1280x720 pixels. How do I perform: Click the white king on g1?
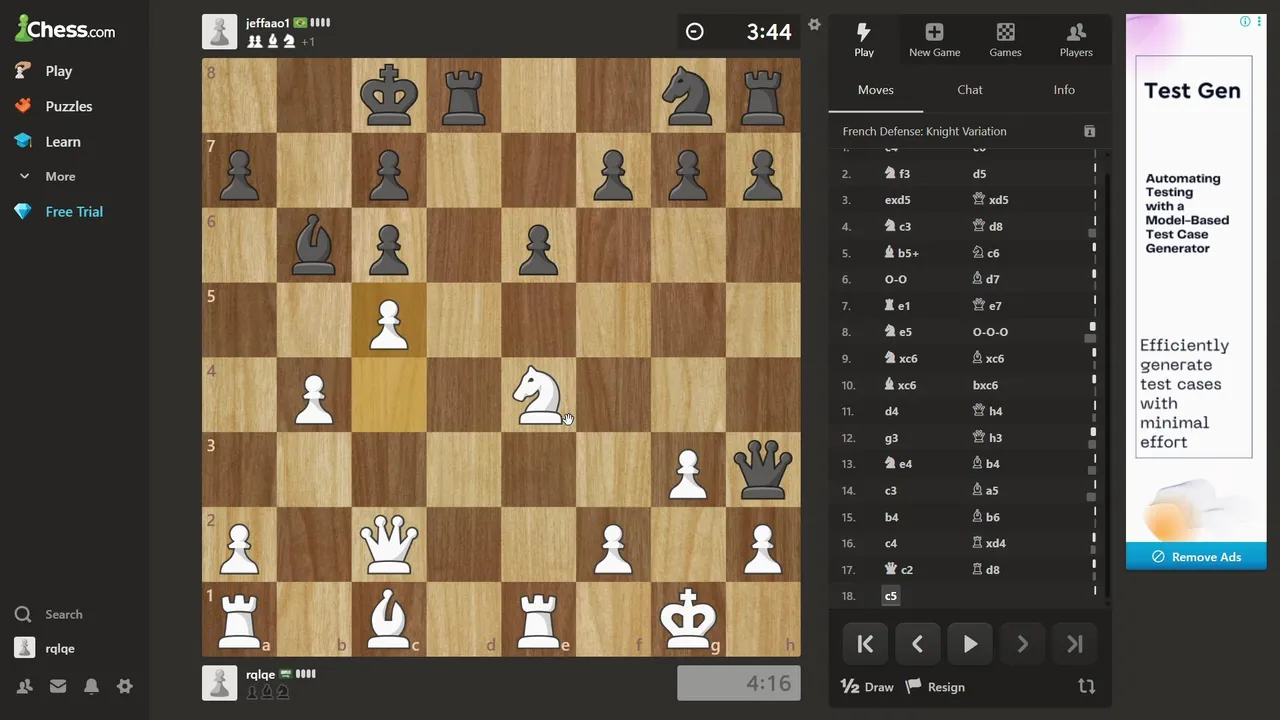[688, 620]
